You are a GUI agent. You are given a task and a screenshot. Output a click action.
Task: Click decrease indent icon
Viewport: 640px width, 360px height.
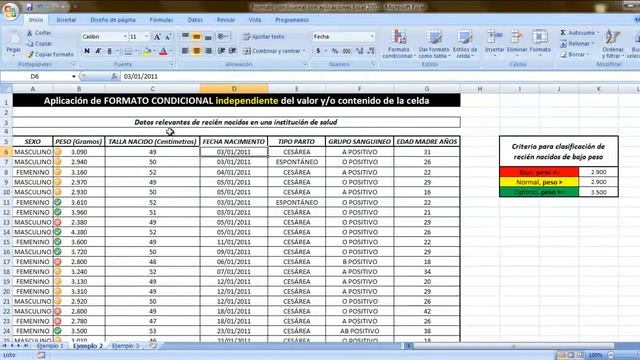[x=221, y=51]
